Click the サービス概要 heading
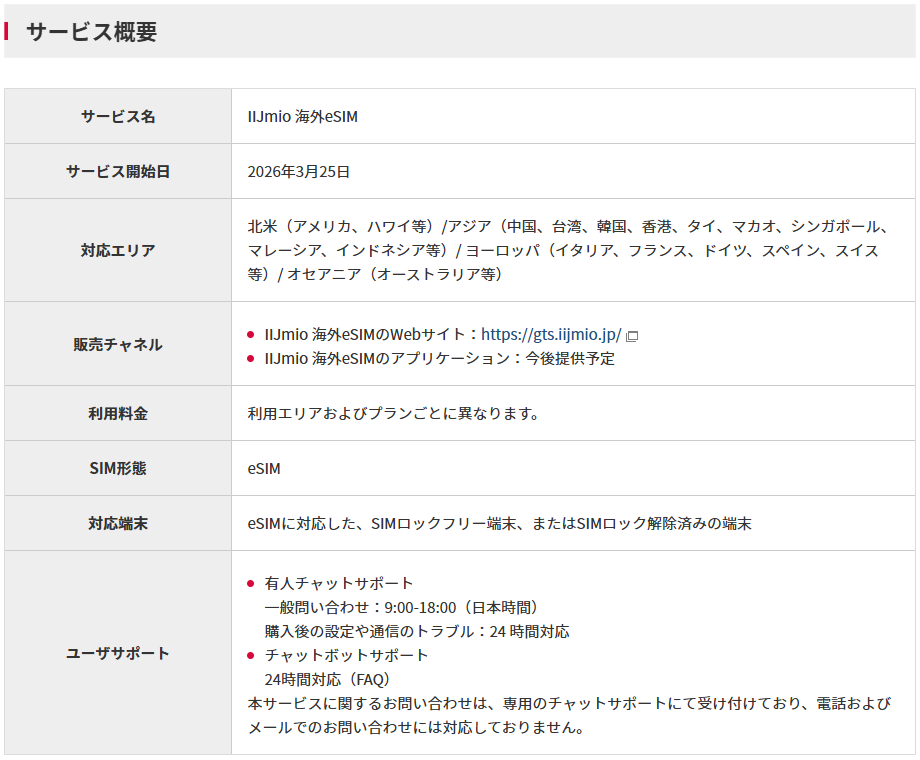The height and width of the screenshot is (760, 920). [x=92, y=32]
